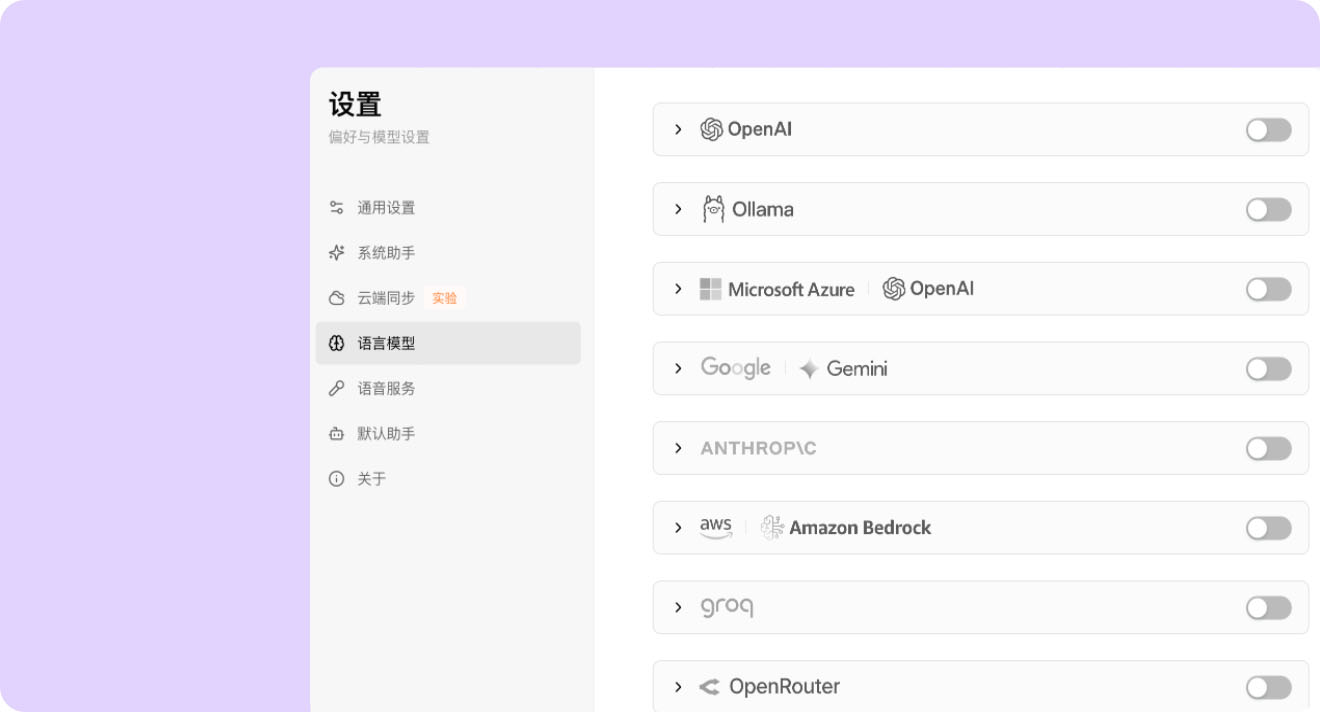The width and height of the screenshot is (1320, 712).
Task: Turn on the Google Gemini toggle
Action: pos(1267,368)
